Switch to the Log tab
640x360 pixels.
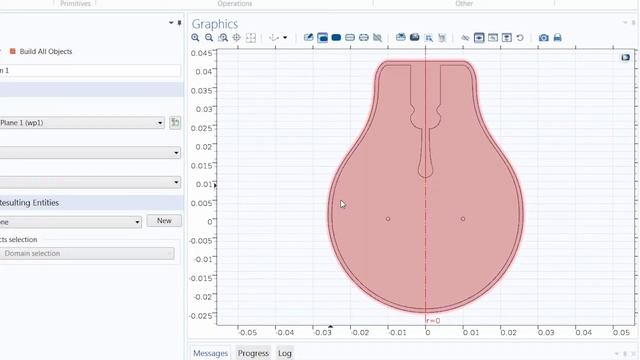(284, 353)
